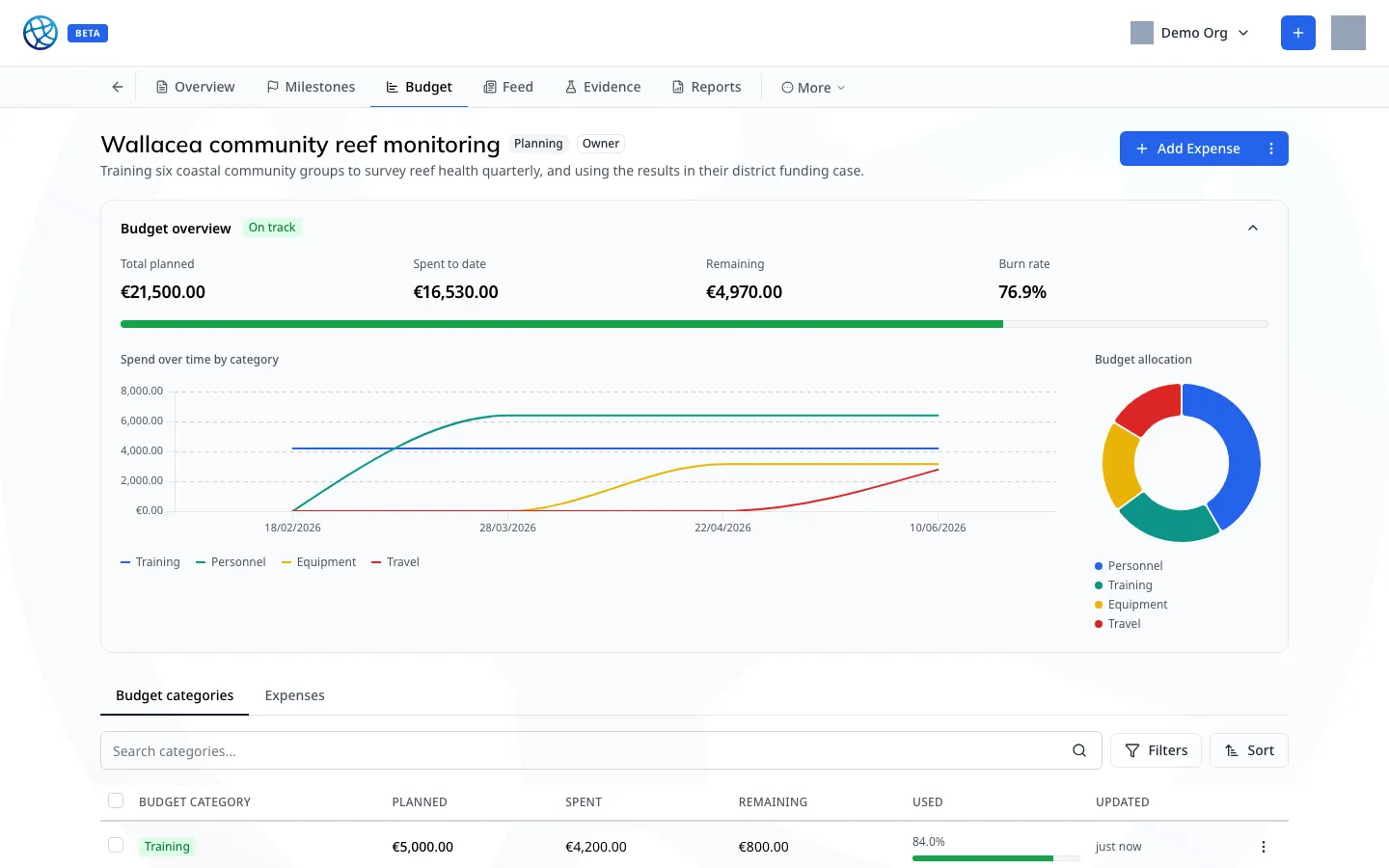Switch to the Evidence tab
Screen dimensions: 1389x868
(603, 87)
